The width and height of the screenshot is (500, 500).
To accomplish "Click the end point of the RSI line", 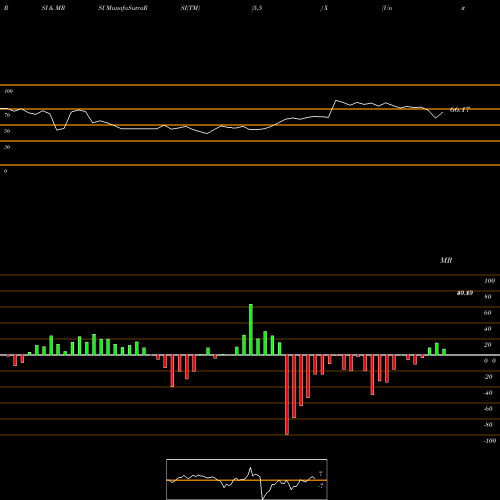I will point(443,112).
